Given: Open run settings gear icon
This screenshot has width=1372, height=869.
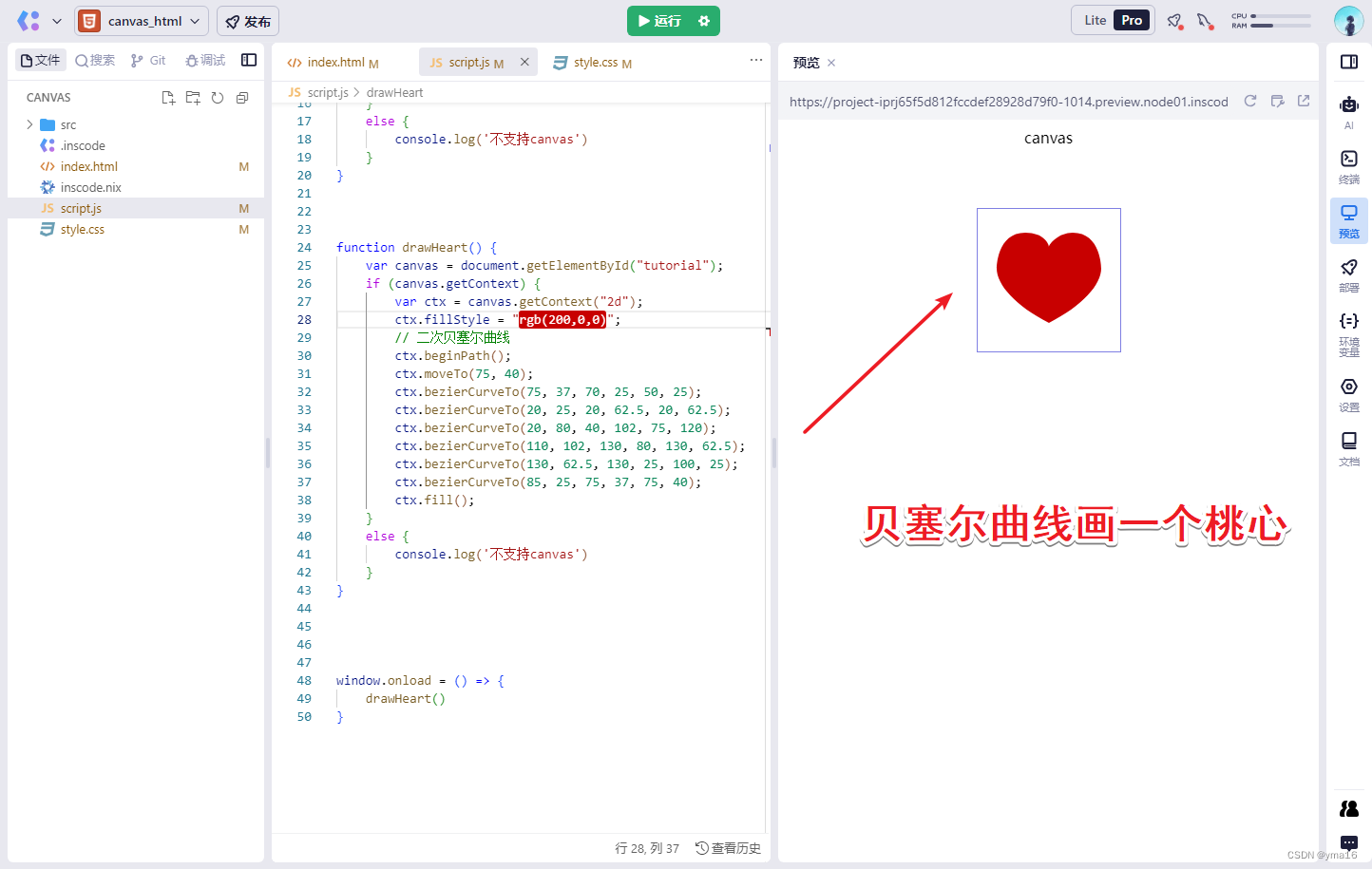Looking at the screenshot, I should 704,21.
